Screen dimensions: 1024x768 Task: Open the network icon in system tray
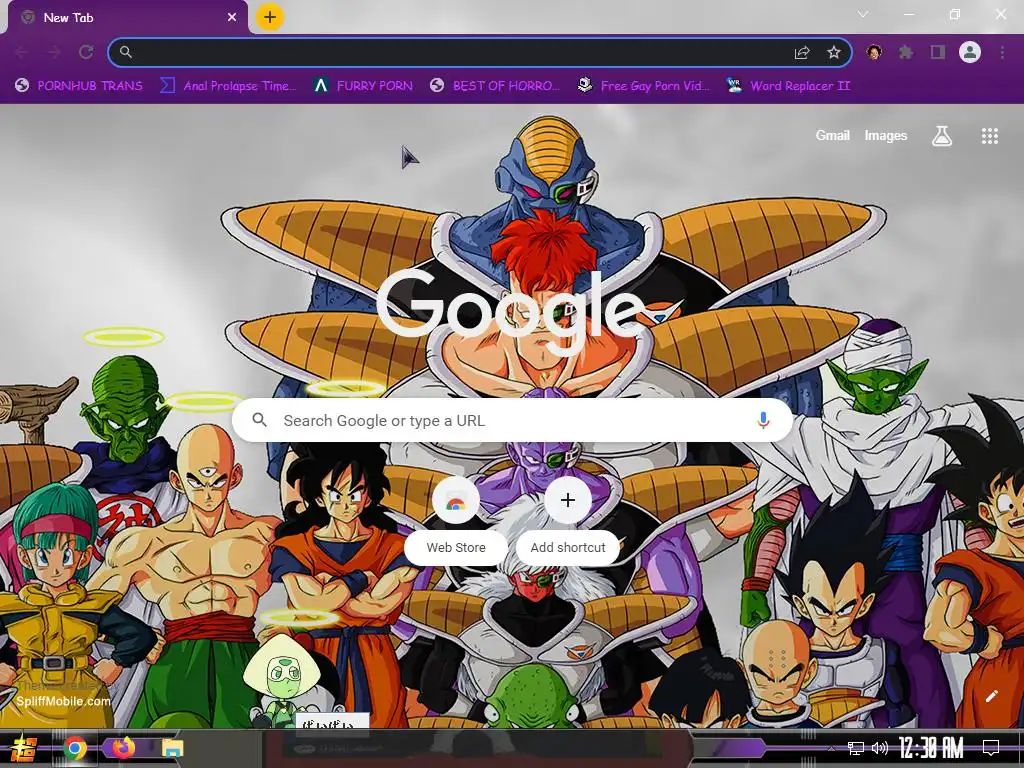(855, 748)
